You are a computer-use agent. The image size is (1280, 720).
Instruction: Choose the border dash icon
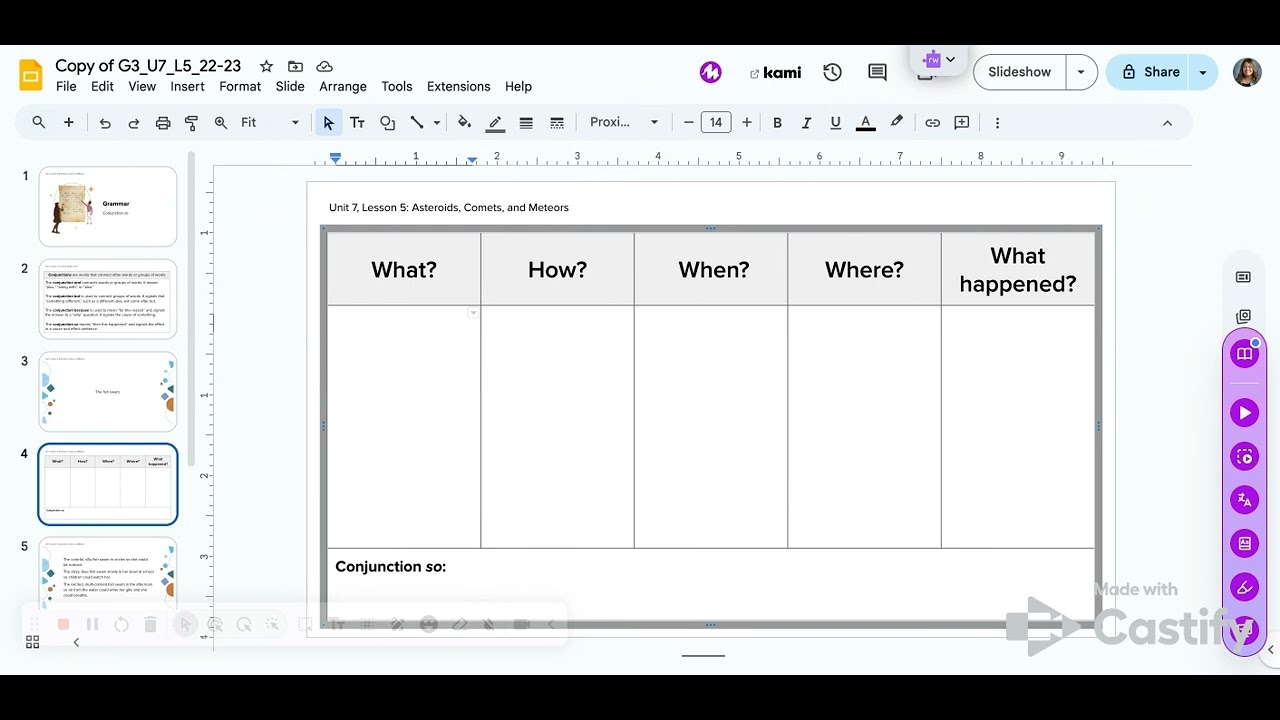[x=557, y=123]
